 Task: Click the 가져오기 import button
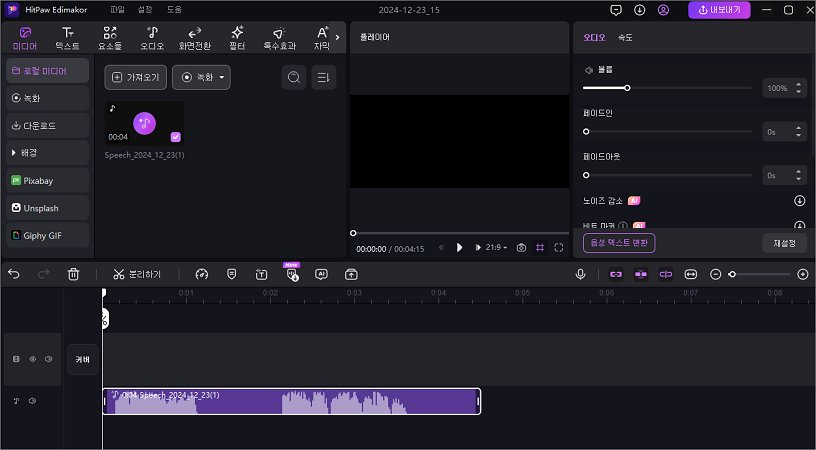[x=135, y=78]
